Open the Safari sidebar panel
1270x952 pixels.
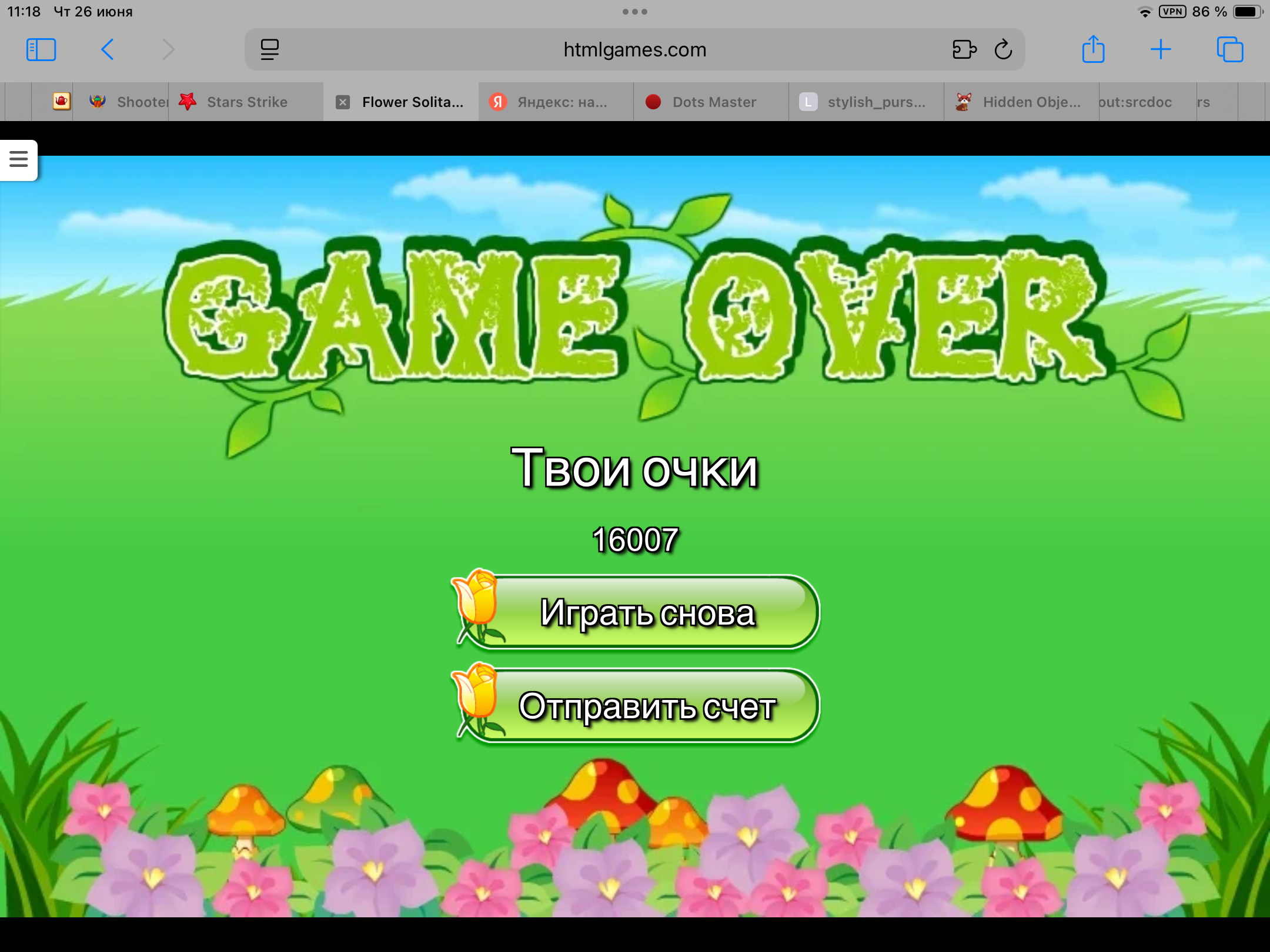click(x=41, y=50)
